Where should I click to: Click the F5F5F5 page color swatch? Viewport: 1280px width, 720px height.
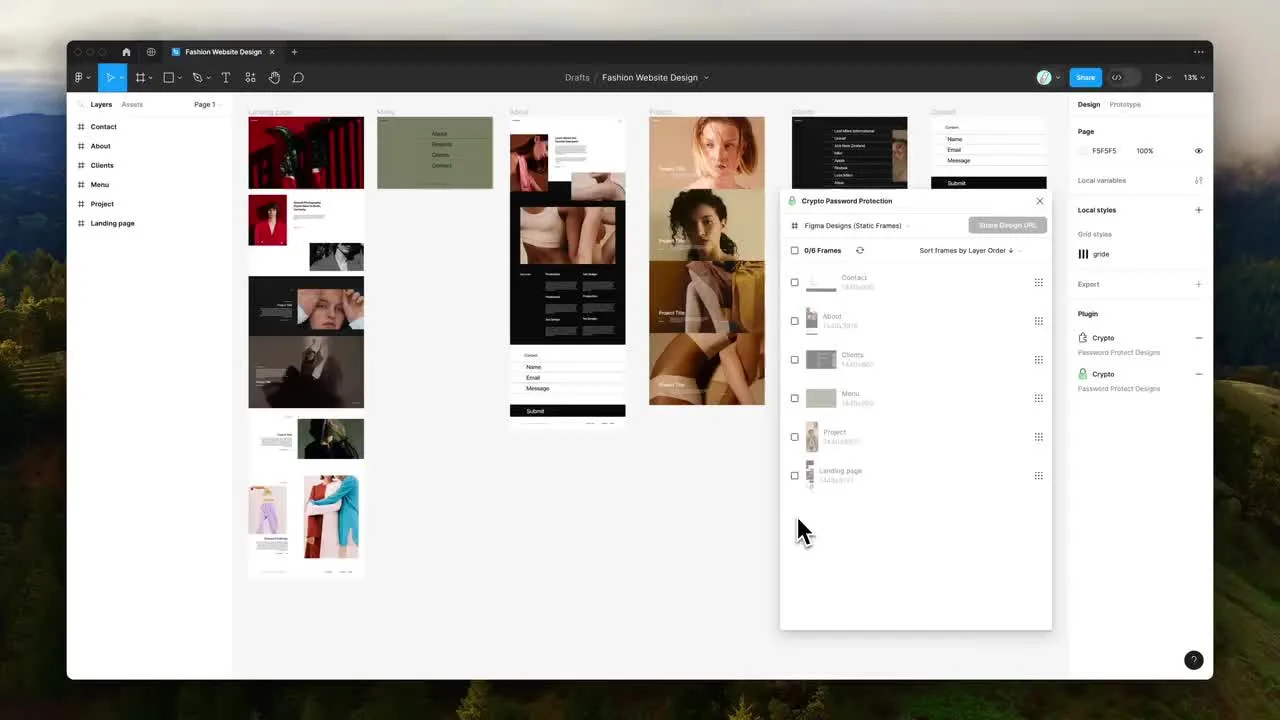[x=1083, y=151]
